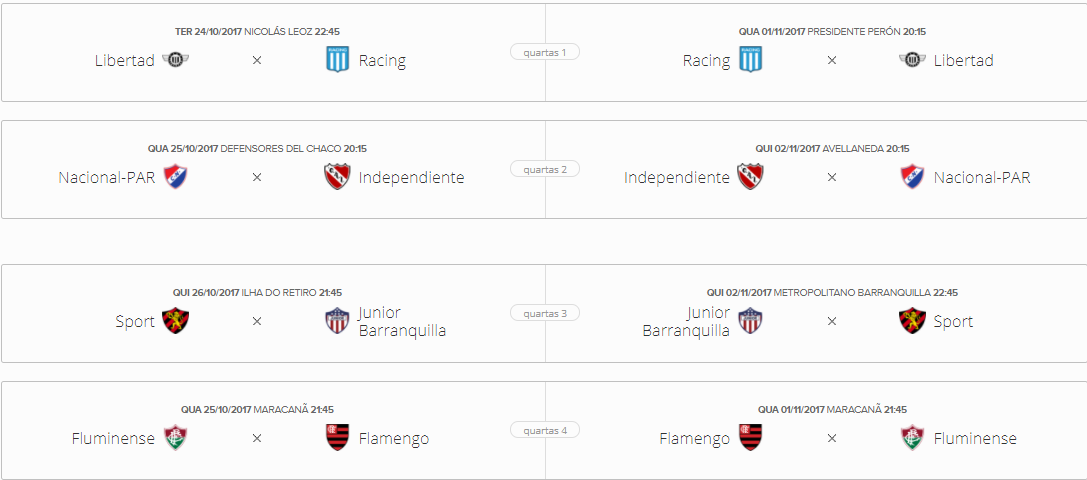Select Nacional-PAR crest in Defensores del Chaco match
This screenshot has height=480, width=1087.
175,177
